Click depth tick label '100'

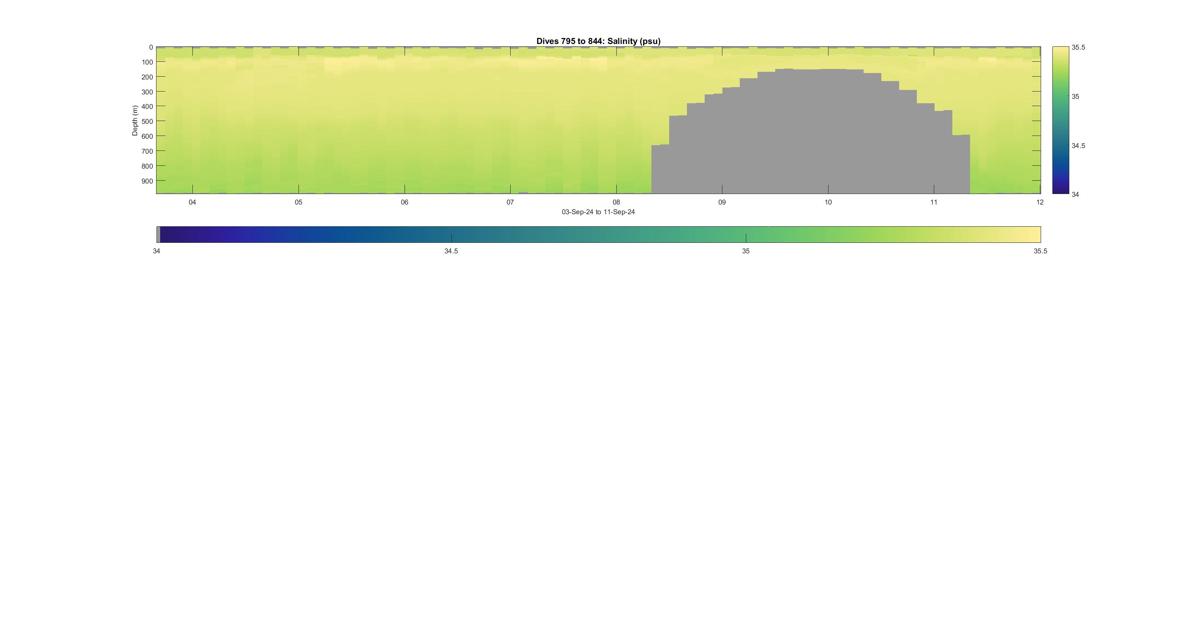pyautogui.click(x=147, y=62)
